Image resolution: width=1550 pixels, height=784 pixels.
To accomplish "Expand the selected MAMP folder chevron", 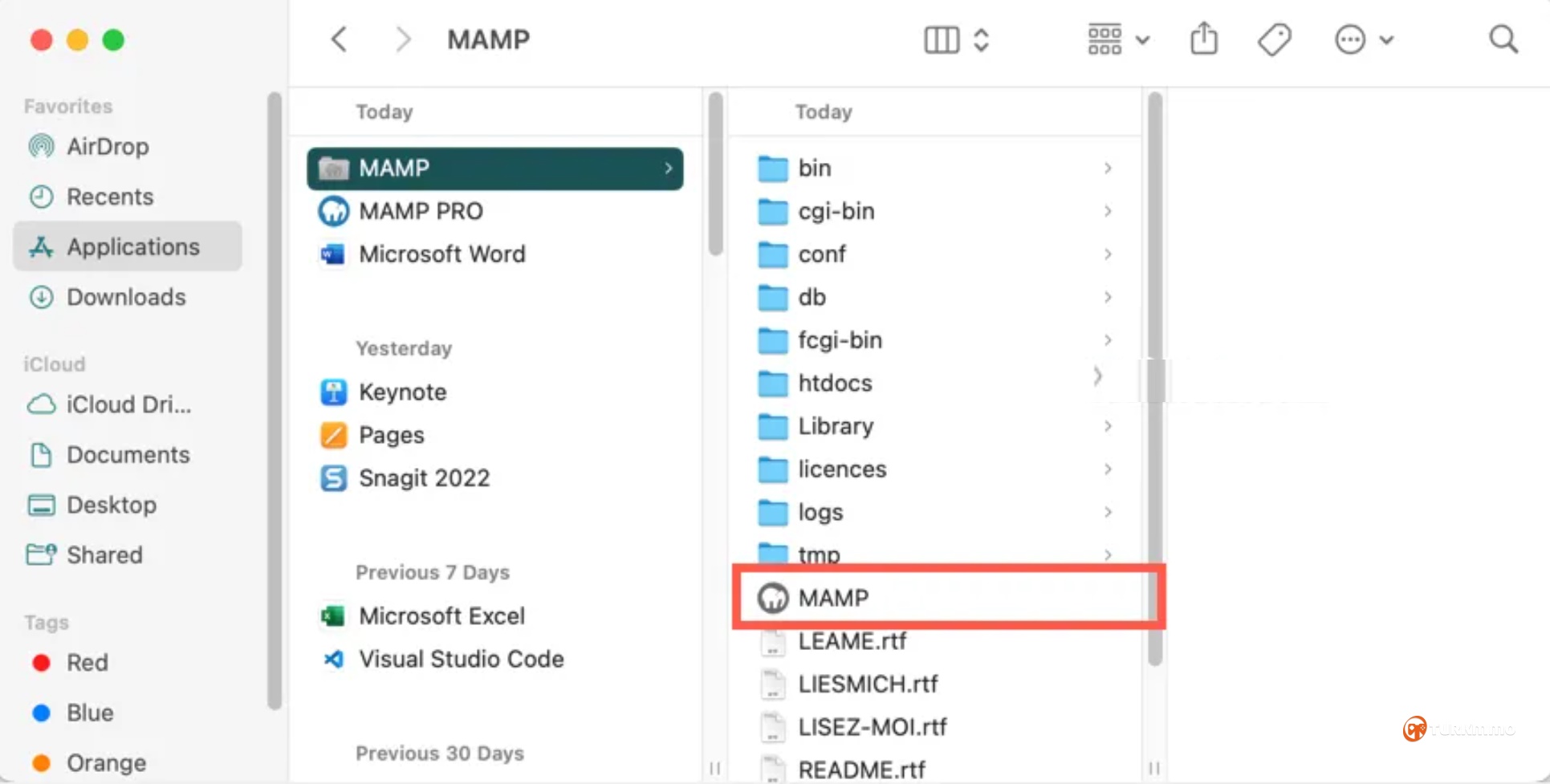I will [x=669, y=169].
